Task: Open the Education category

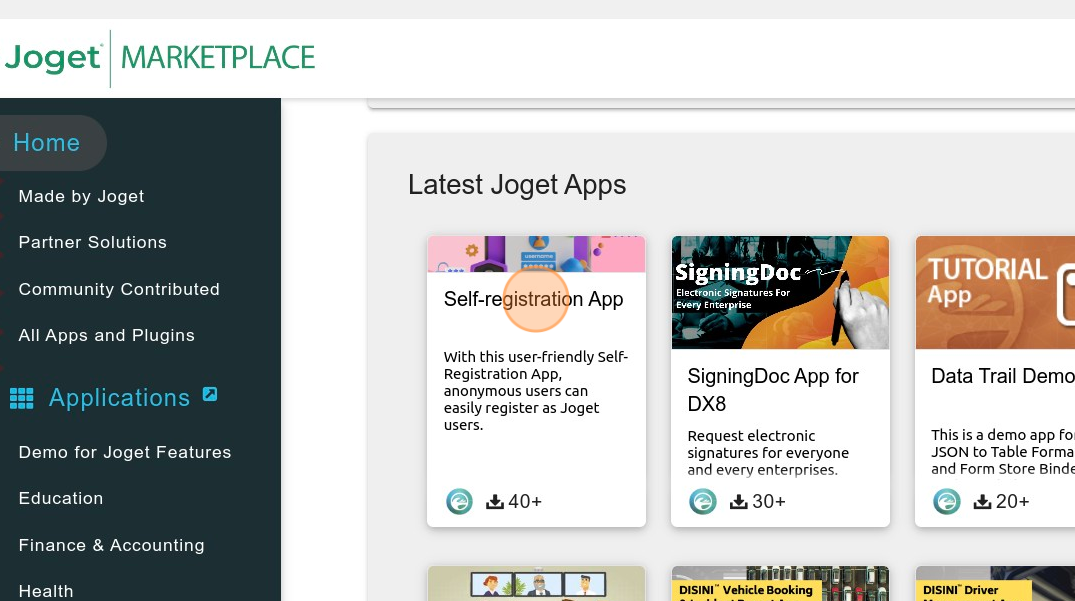Action: coord(61,498)
